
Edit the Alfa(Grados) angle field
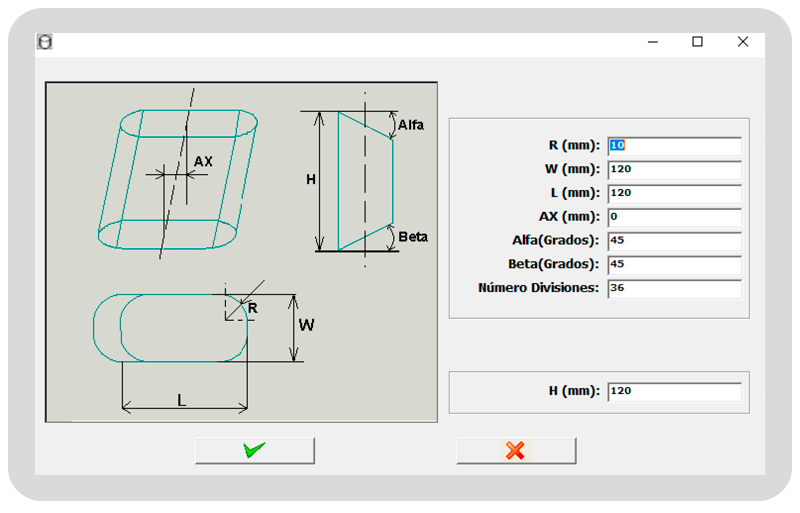(673, 241)
